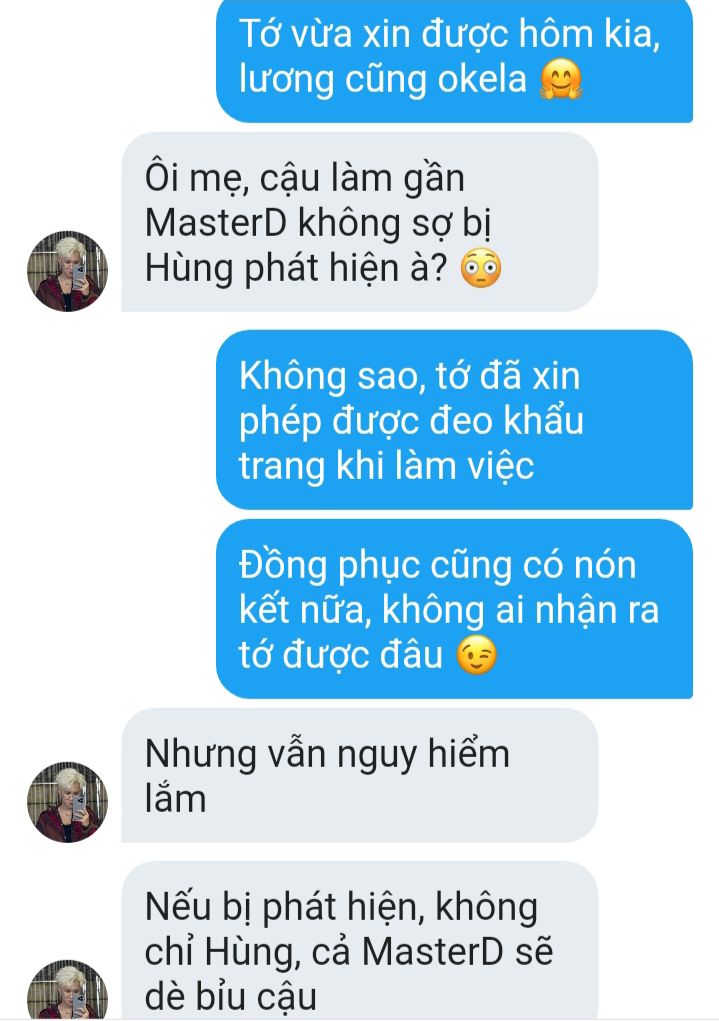Tap the winking emoji after được đâu
Viewport: 719px width, 1021px height.
tap(476, 654)
